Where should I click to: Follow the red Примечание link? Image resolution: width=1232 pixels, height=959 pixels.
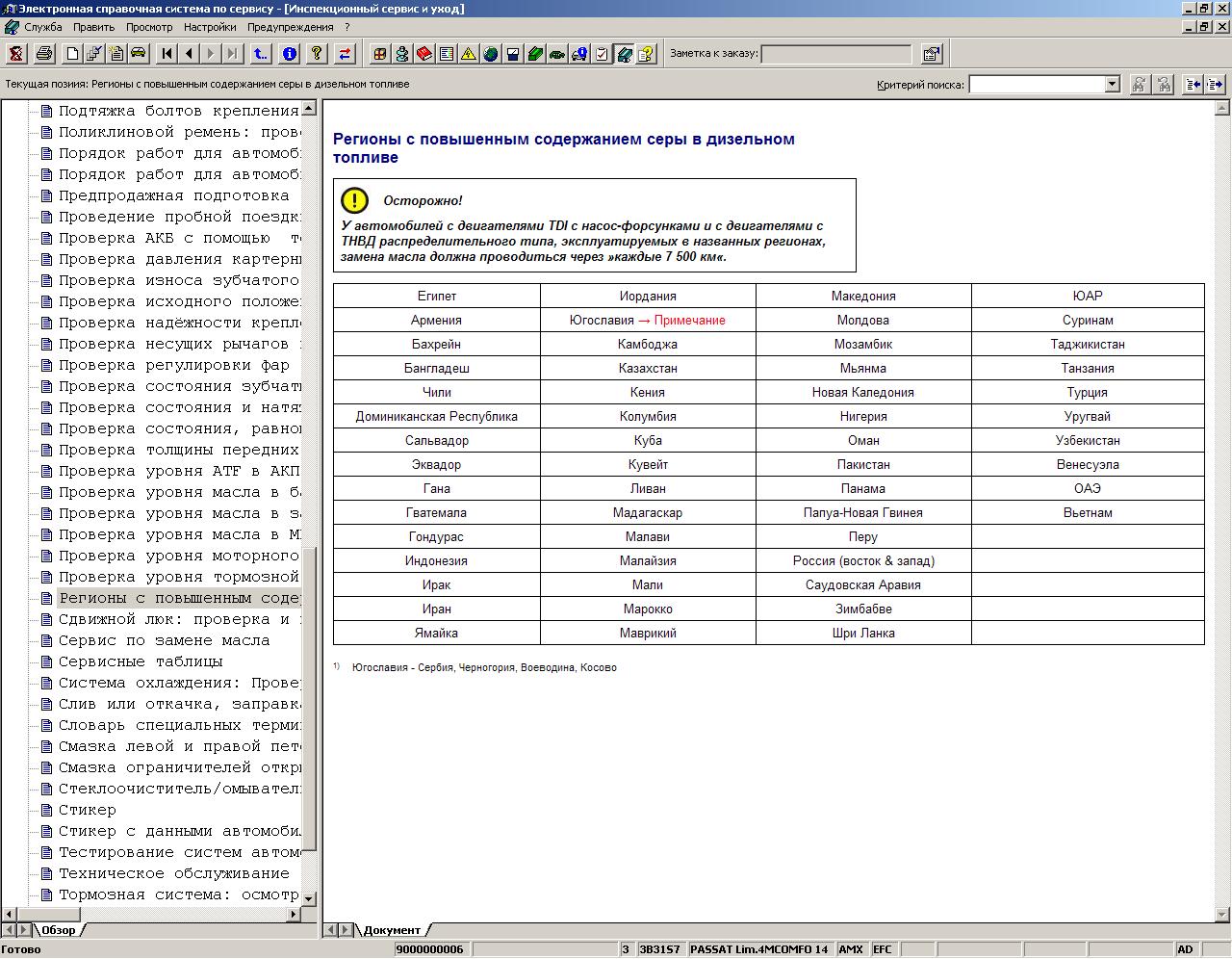point(689,321)
